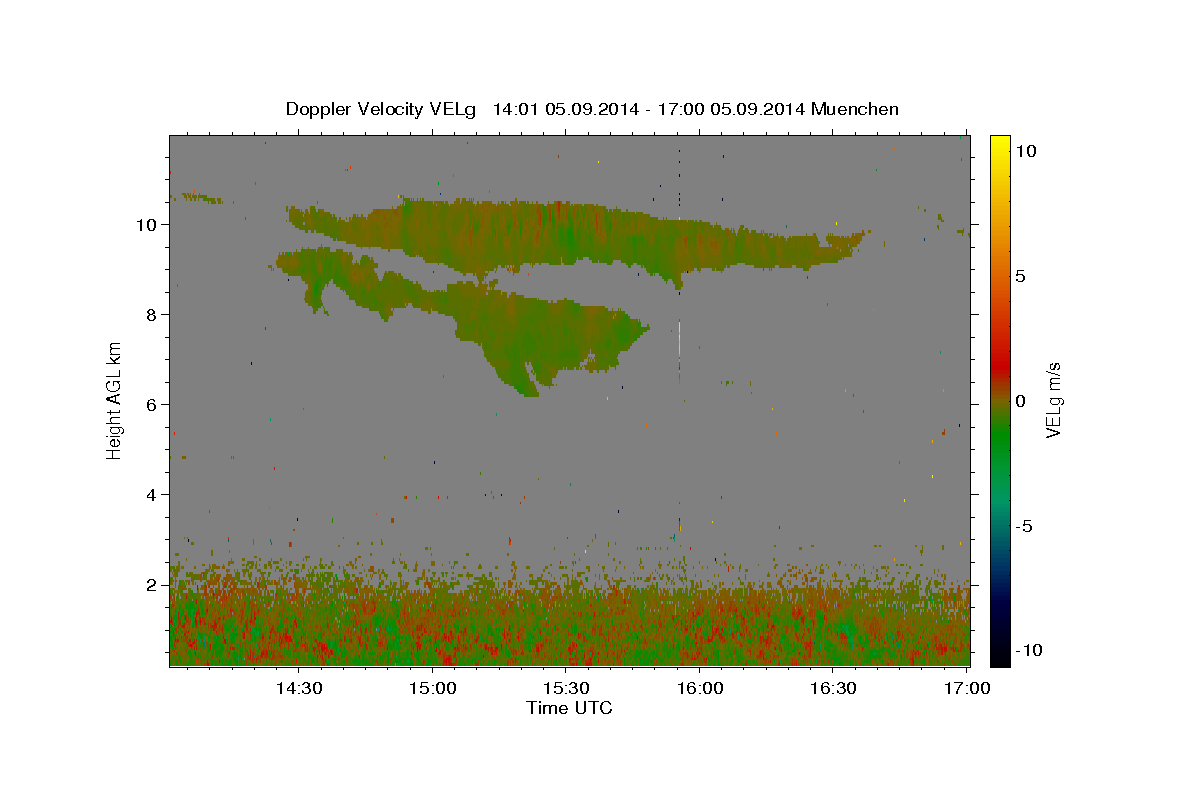Click 'Muenchen' in the plot title

coord(855,109)
